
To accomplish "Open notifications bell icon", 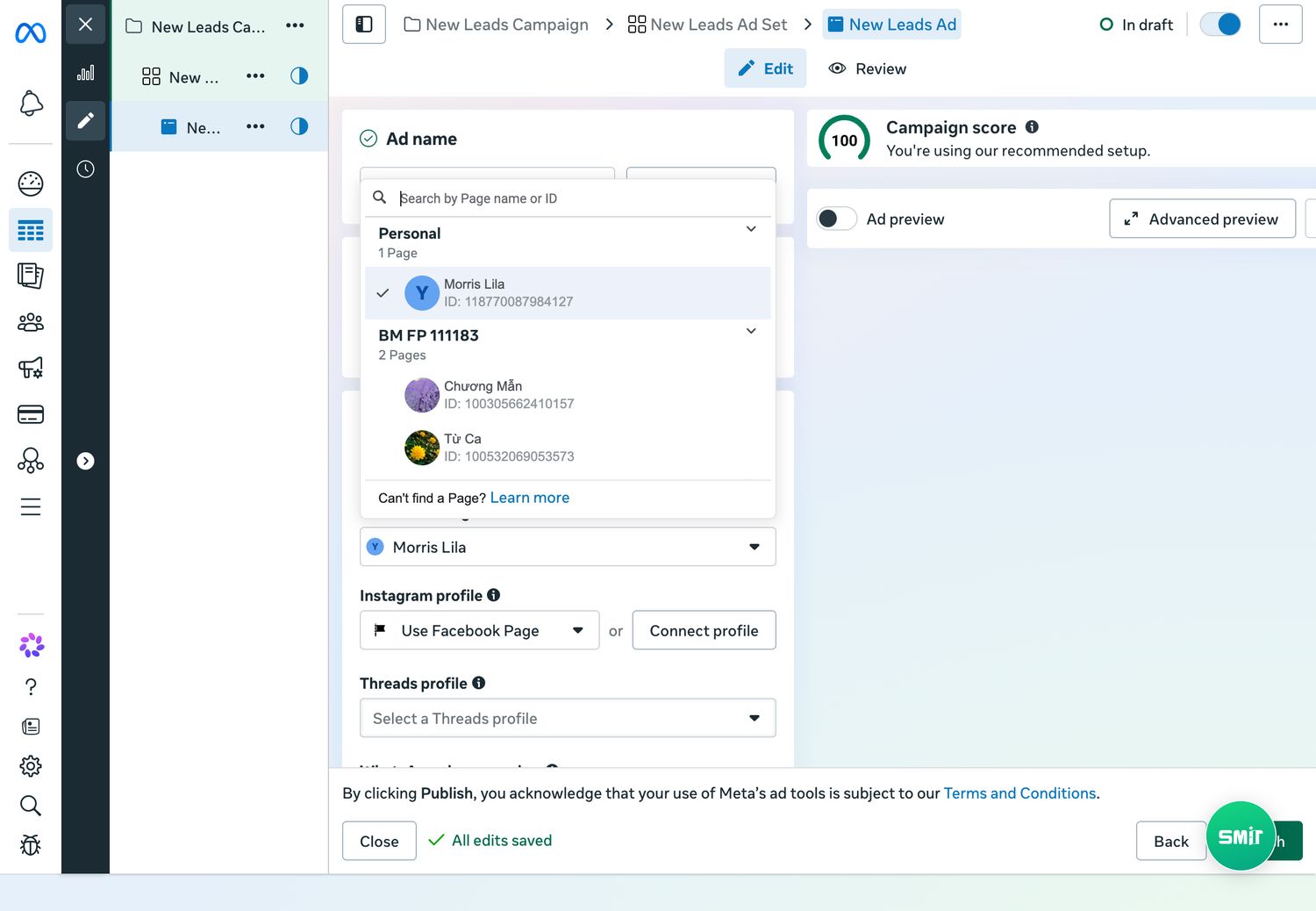I will click(x=31, y=104).
